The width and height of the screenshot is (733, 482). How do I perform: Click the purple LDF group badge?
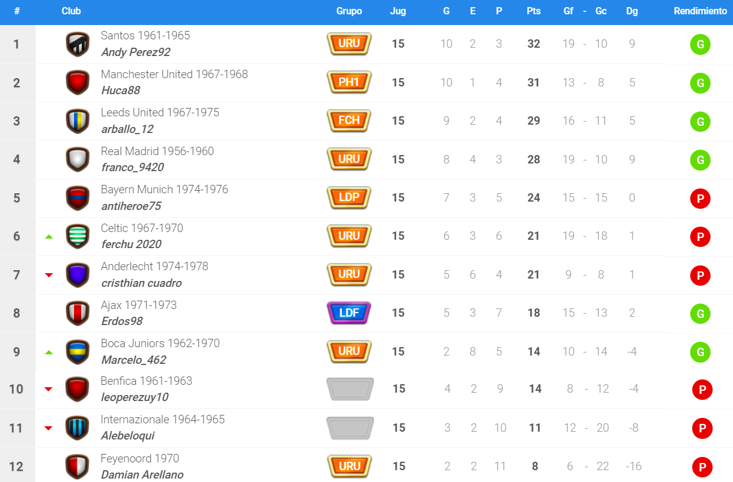(x=349, y=313)
